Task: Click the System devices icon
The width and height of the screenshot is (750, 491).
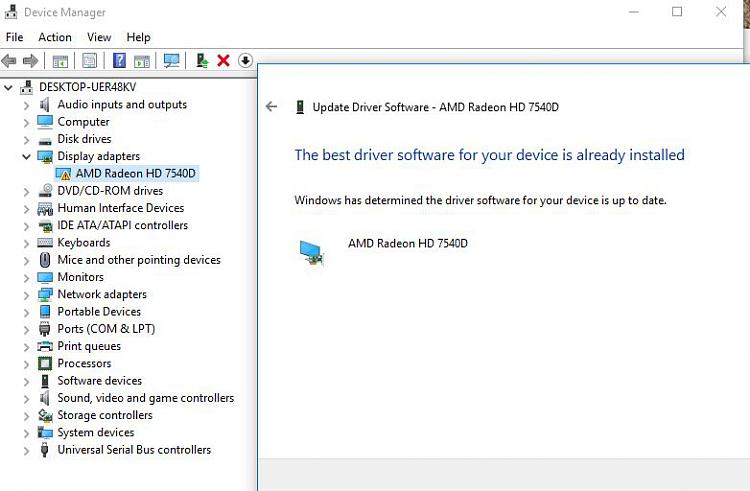Action: [45, 433]
